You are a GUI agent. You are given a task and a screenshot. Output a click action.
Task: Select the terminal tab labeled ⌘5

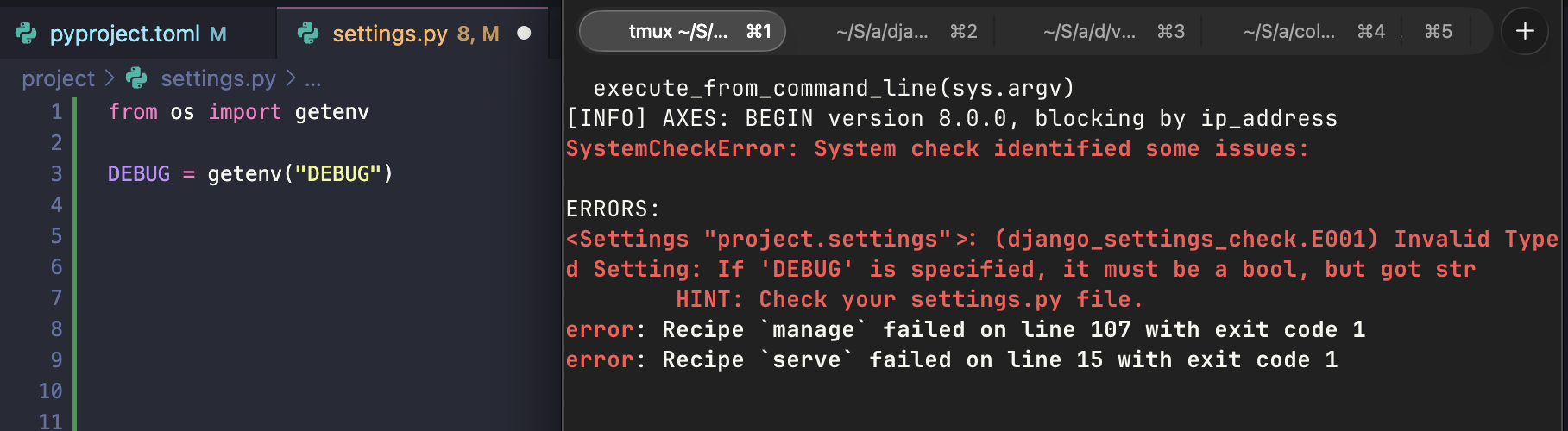[x=1438, y=32]
